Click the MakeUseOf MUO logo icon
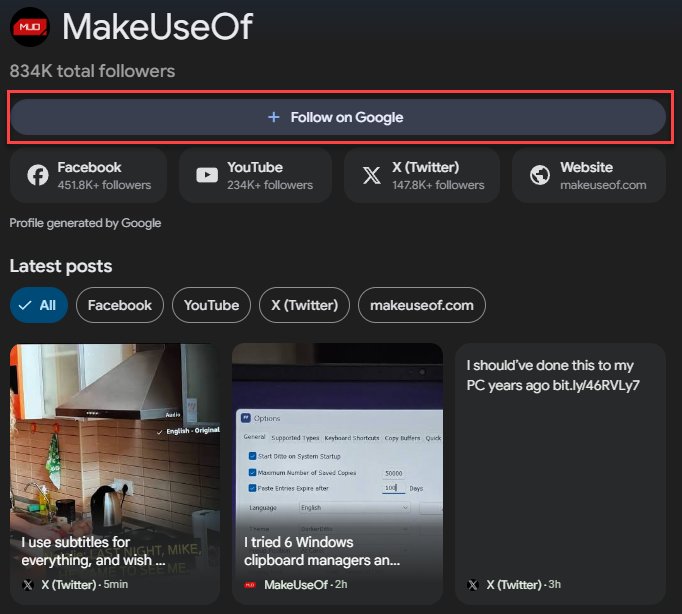682x614 pixels. pos(30,27)
